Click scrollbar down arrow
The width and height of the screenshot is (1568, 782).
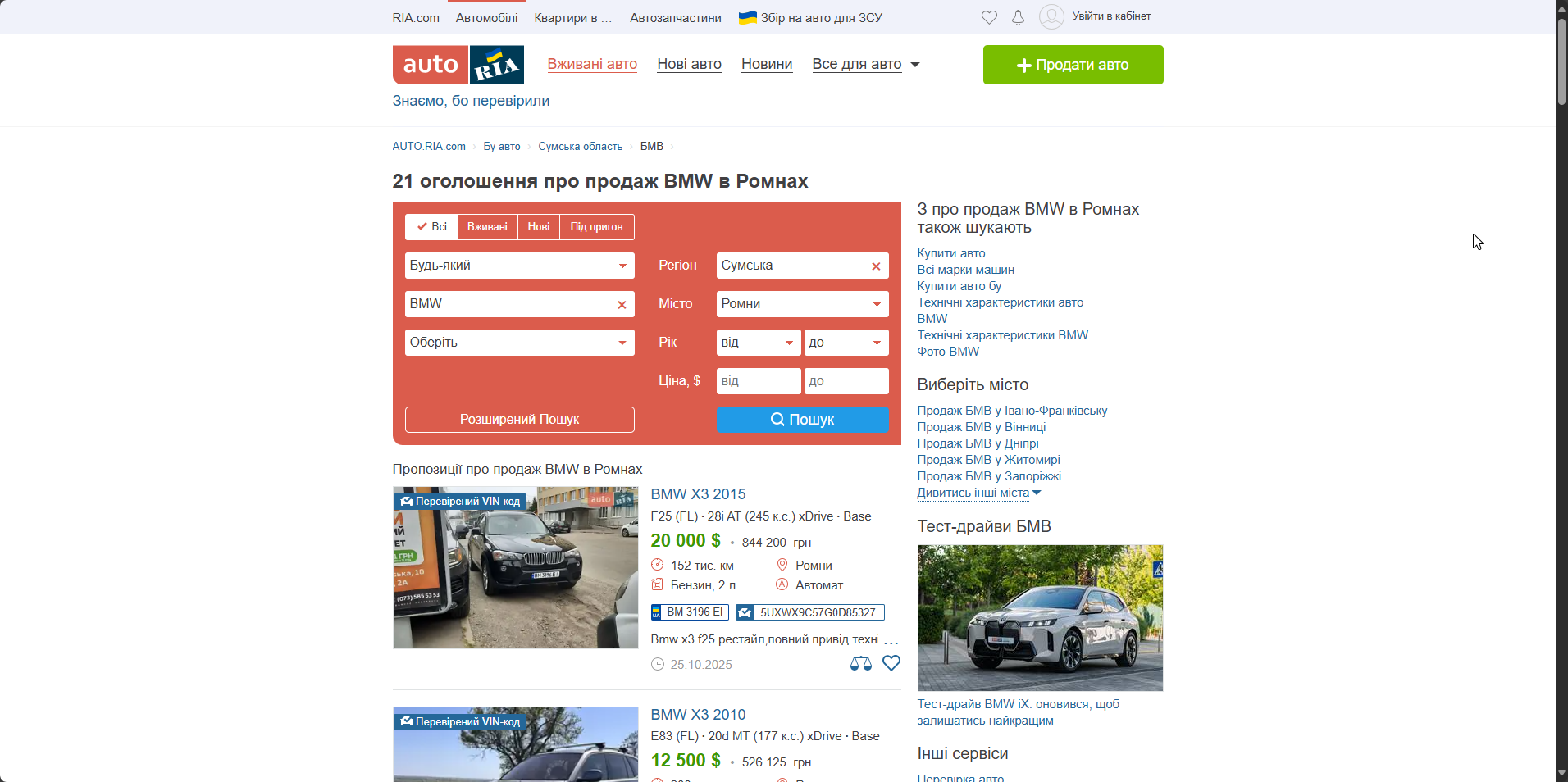[1561, 773]
